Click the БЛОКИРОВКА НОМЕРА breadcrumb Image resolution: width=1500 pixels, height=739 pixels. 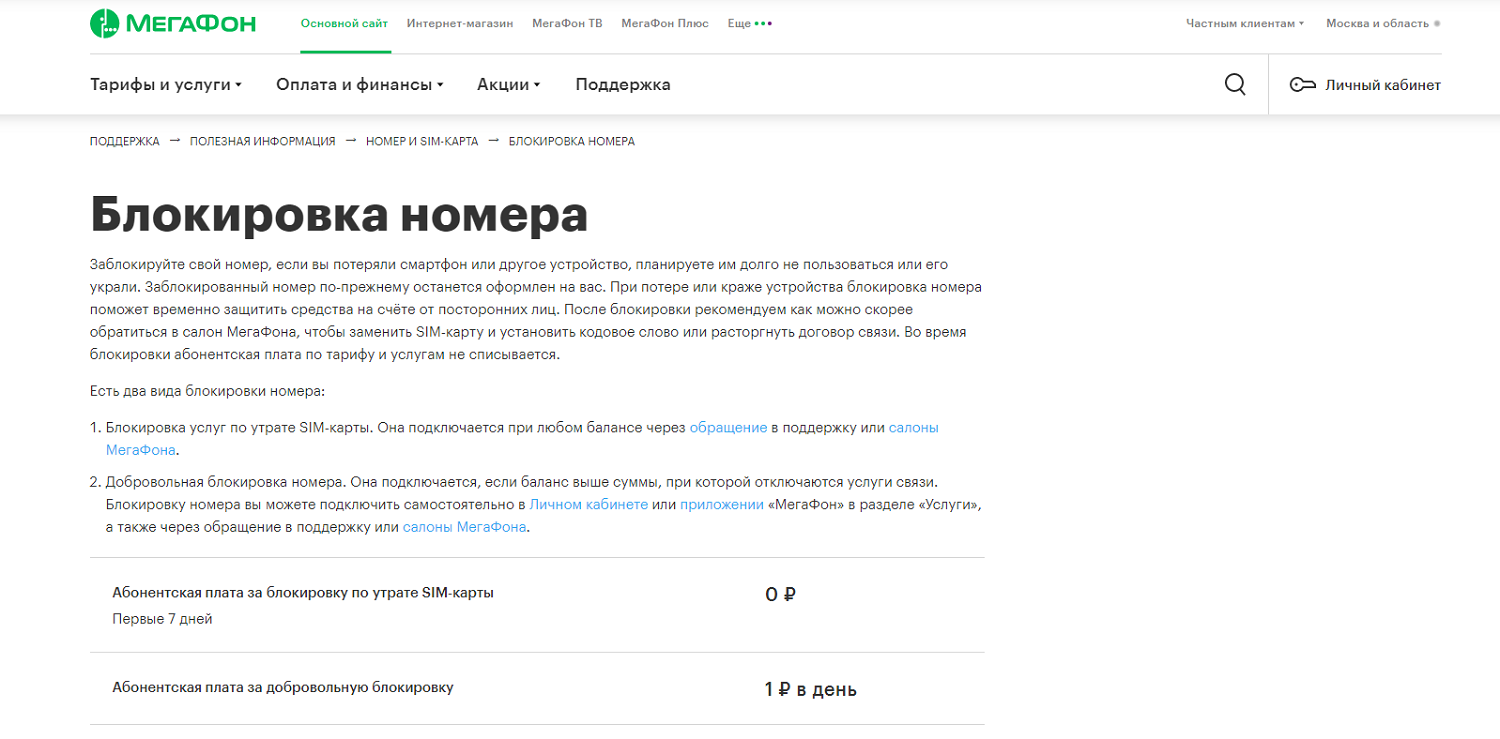tap(572, 141)
